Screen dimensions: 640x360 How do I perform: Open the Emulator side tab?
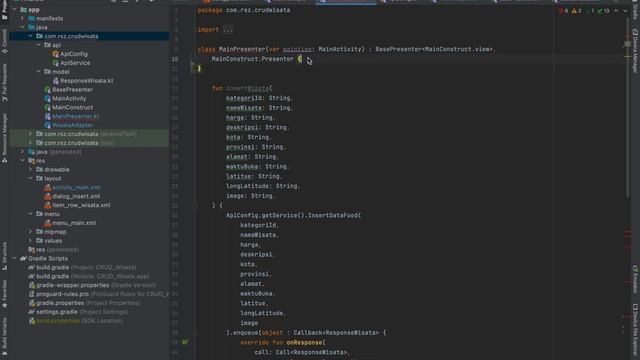click(635, 279)
